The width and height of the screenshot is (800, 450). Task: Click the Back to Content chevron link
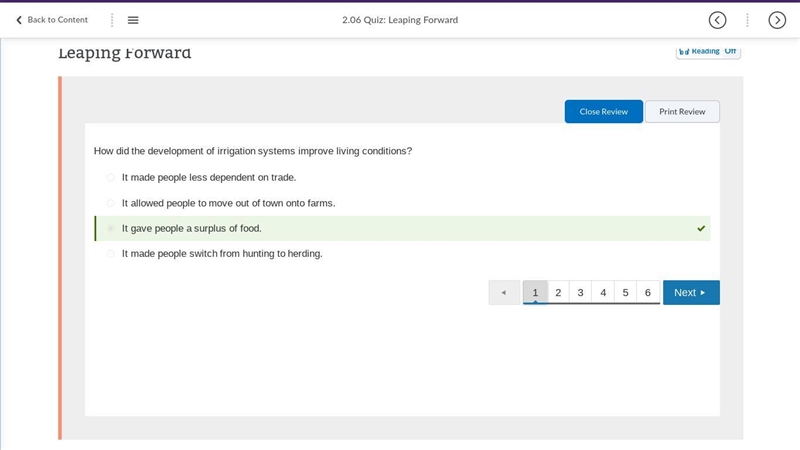pyautogui.click(x=52, y=20)
